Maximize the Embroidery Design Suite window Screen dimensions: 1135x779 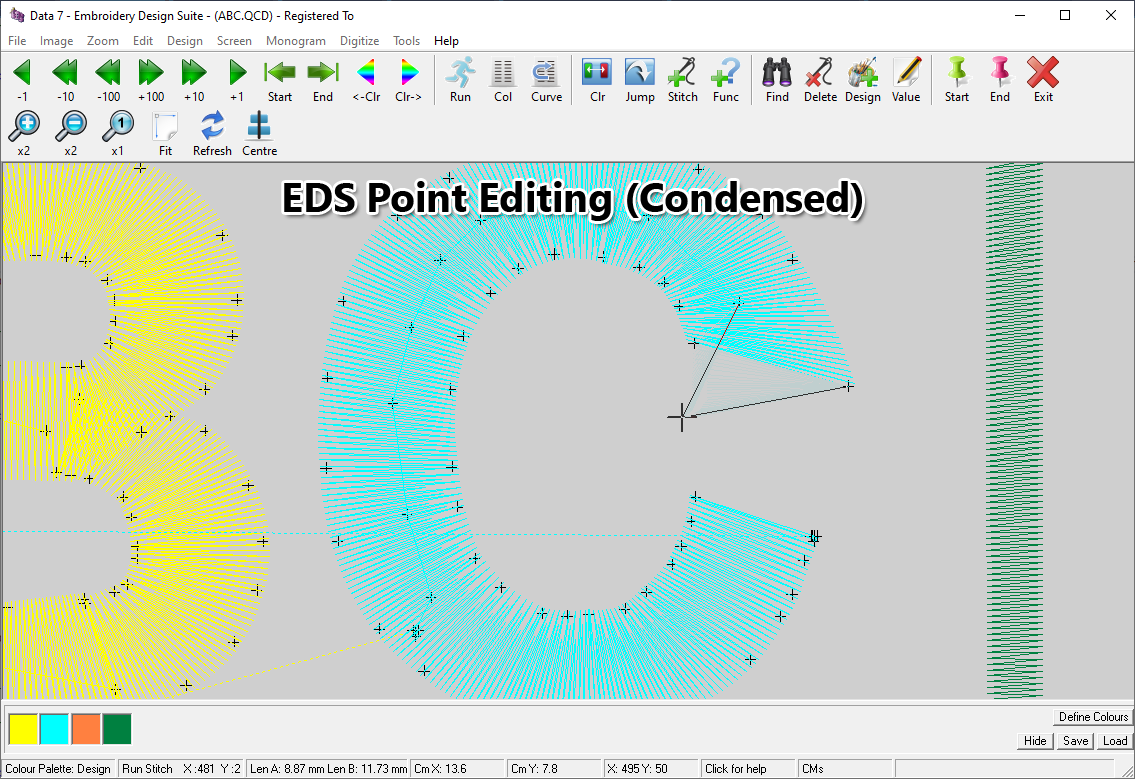point(1065,15)
